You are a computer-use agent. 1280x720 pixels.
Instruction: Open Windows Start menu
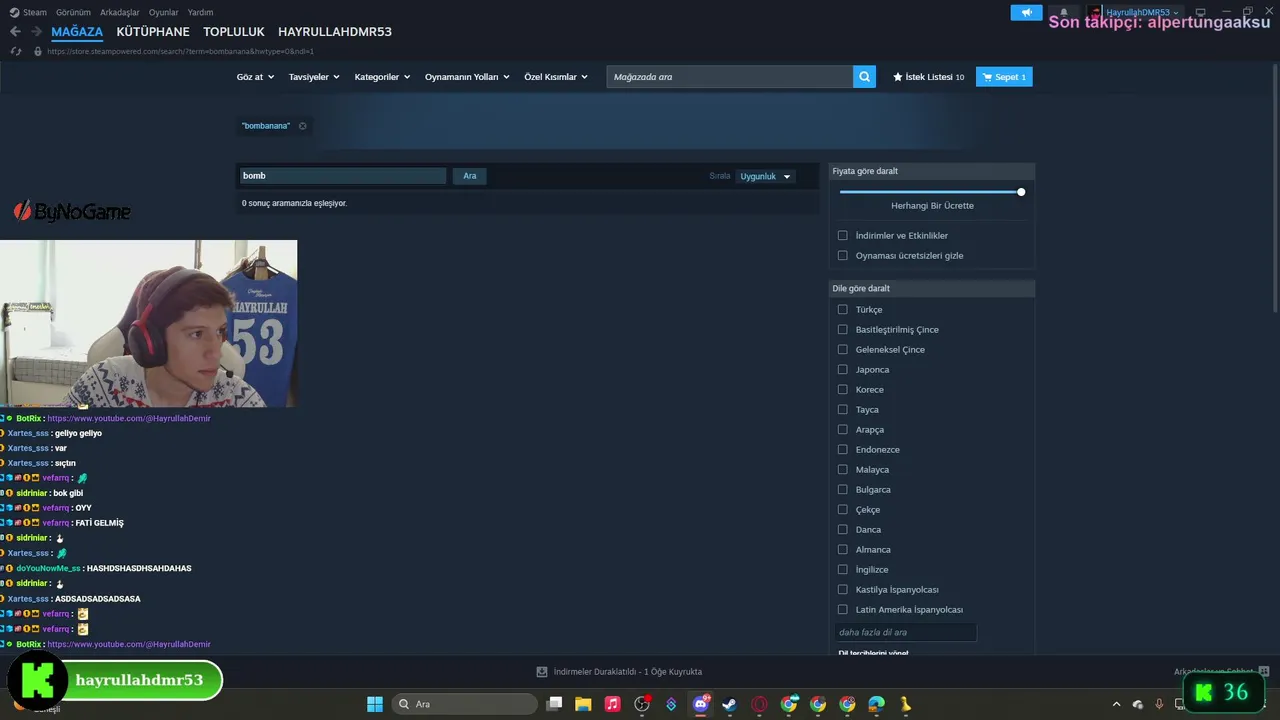(375, 704)
